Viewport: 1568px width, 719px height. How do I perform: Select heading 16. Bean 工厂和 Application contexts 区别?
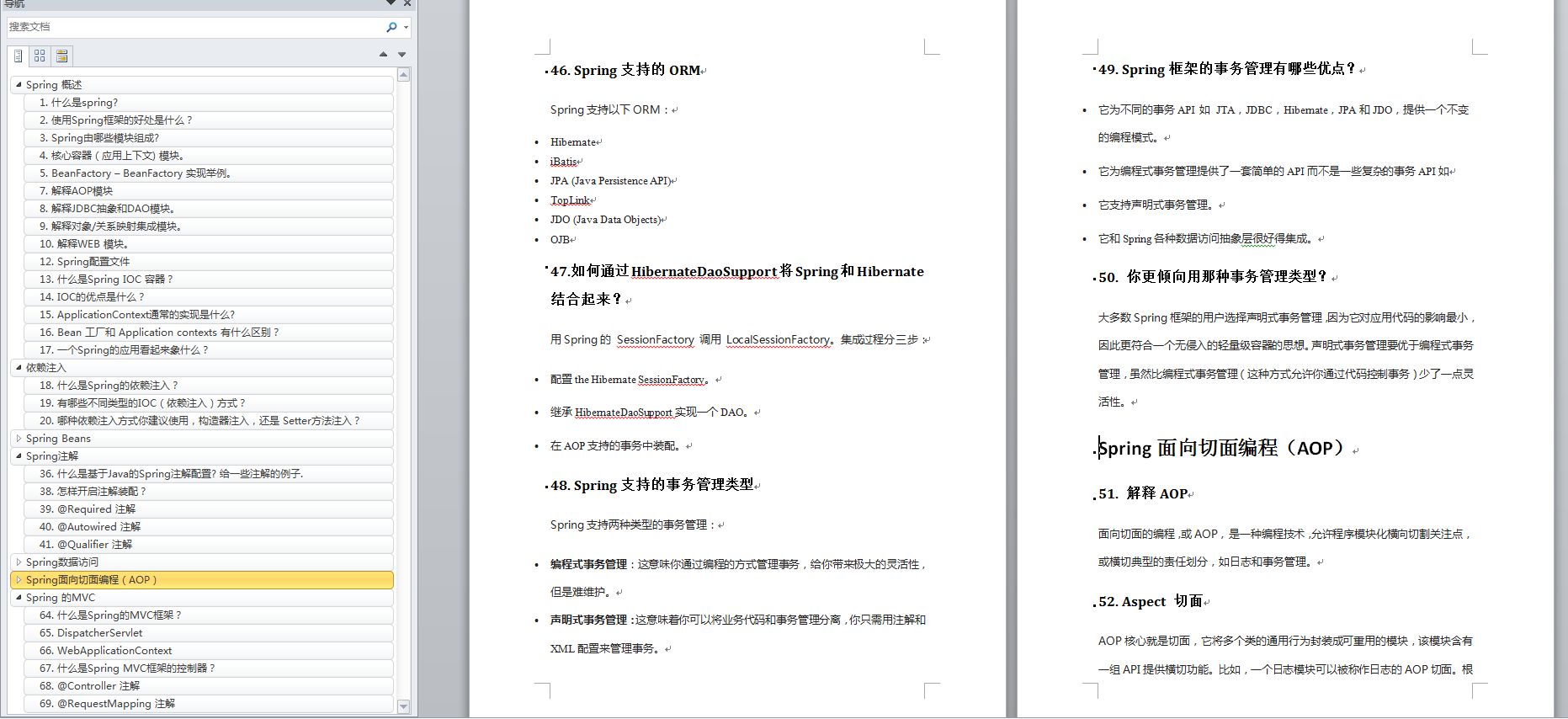208,333
